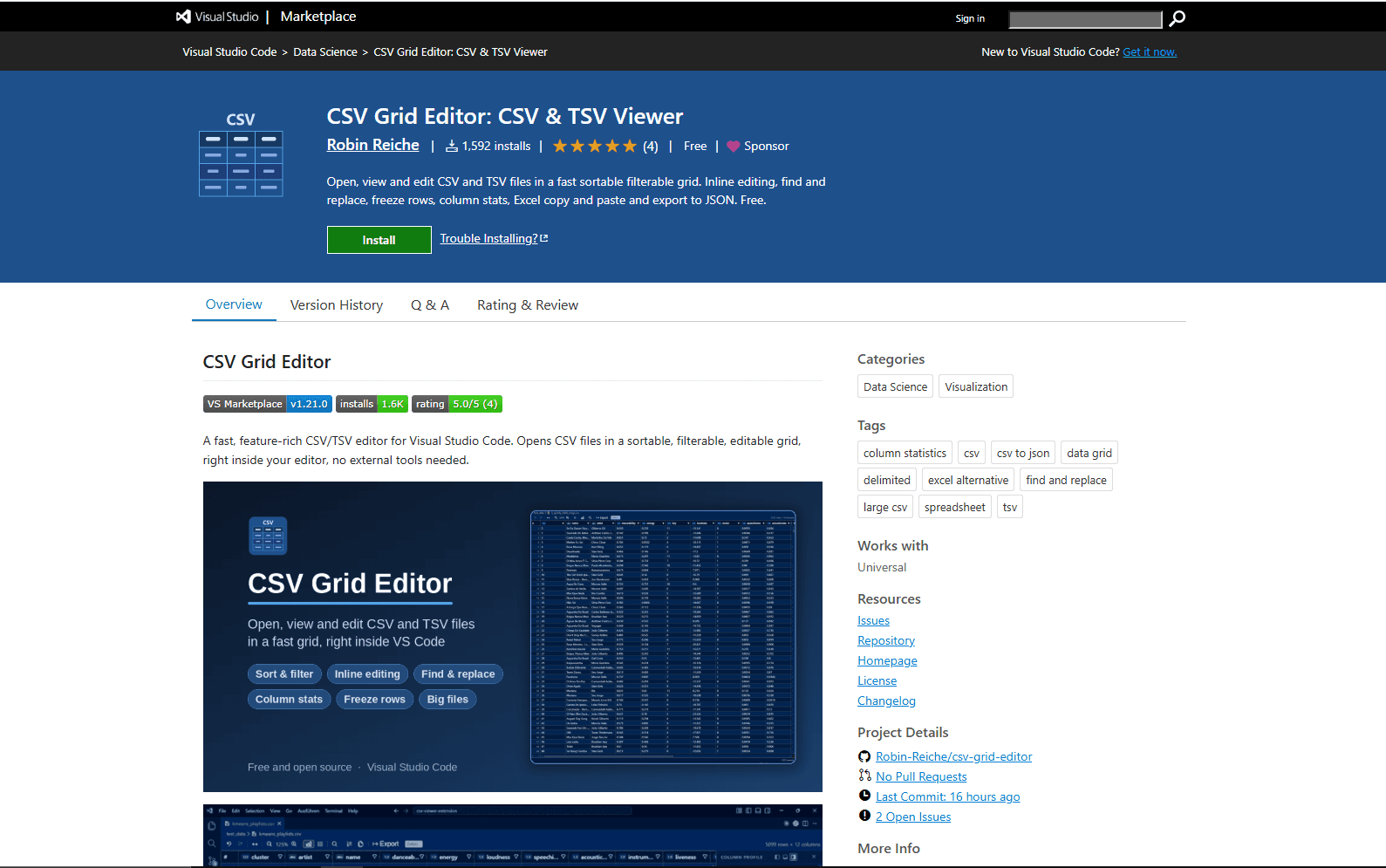Viewport: 1386px width, 868px height.
Task: Click the data grid tag
Action: point(1089,453)
